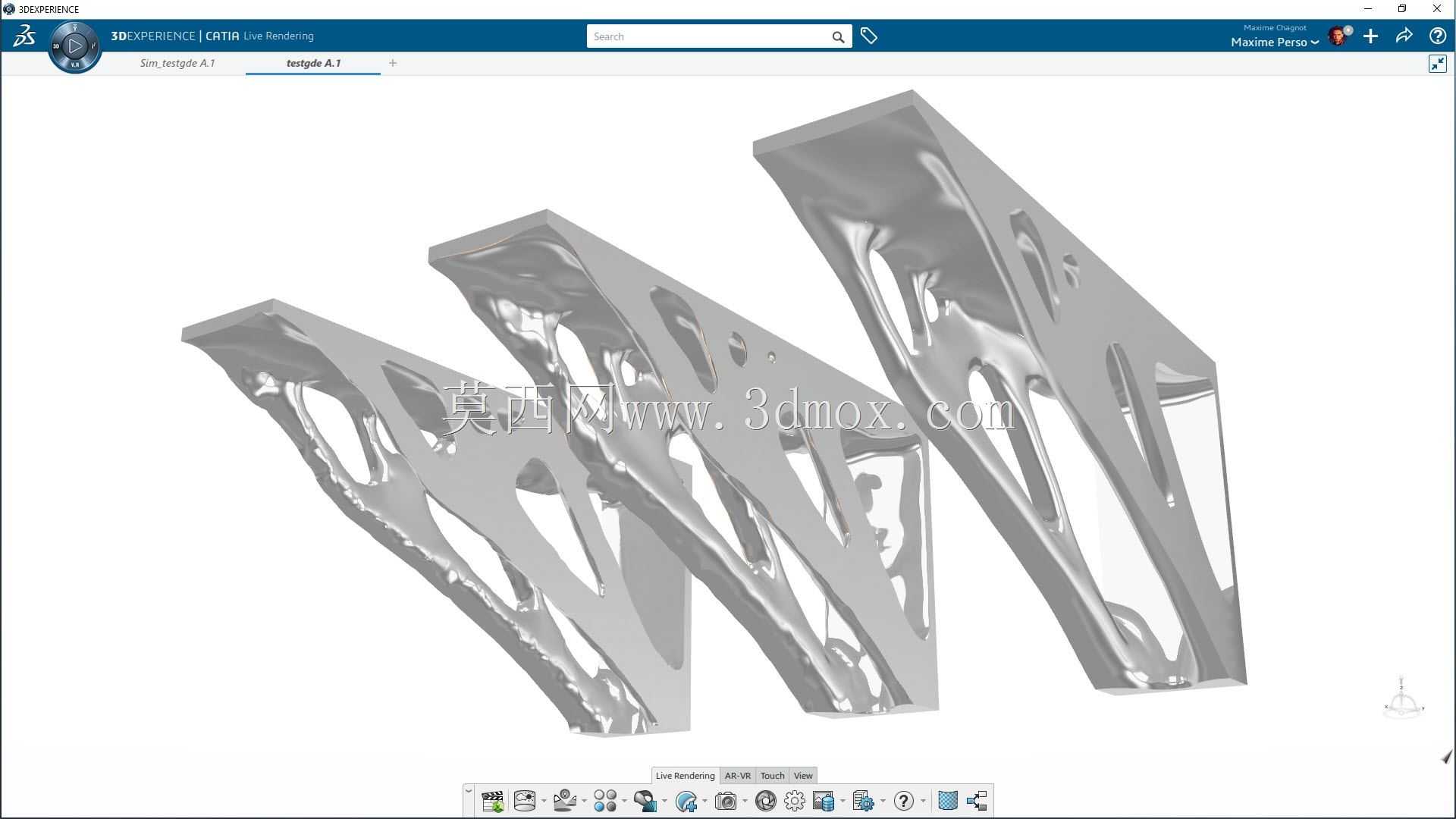This screenshot has height=819, width=1456.
Task: Expand the sticker tool dropdown arrow
Action: click(704, 801)
